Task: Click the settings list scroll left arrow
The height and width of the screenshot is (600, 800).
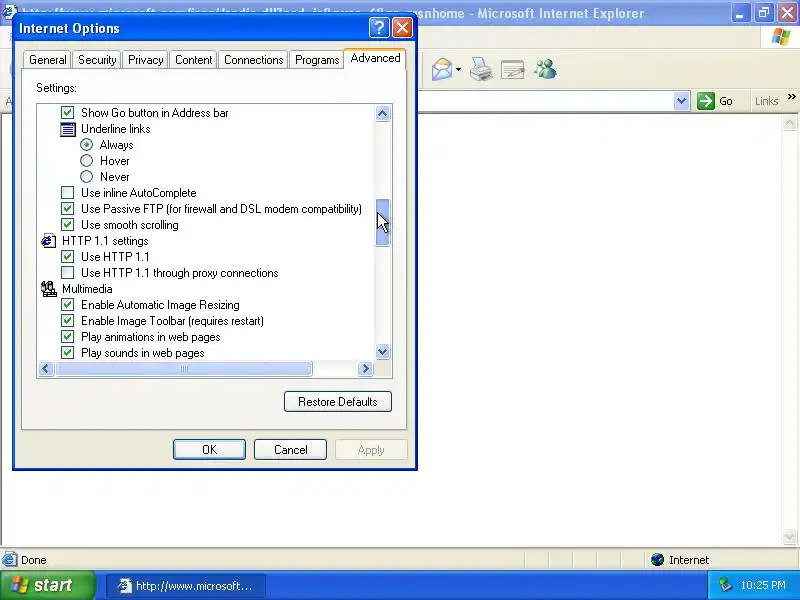Action: pos(46,368)
